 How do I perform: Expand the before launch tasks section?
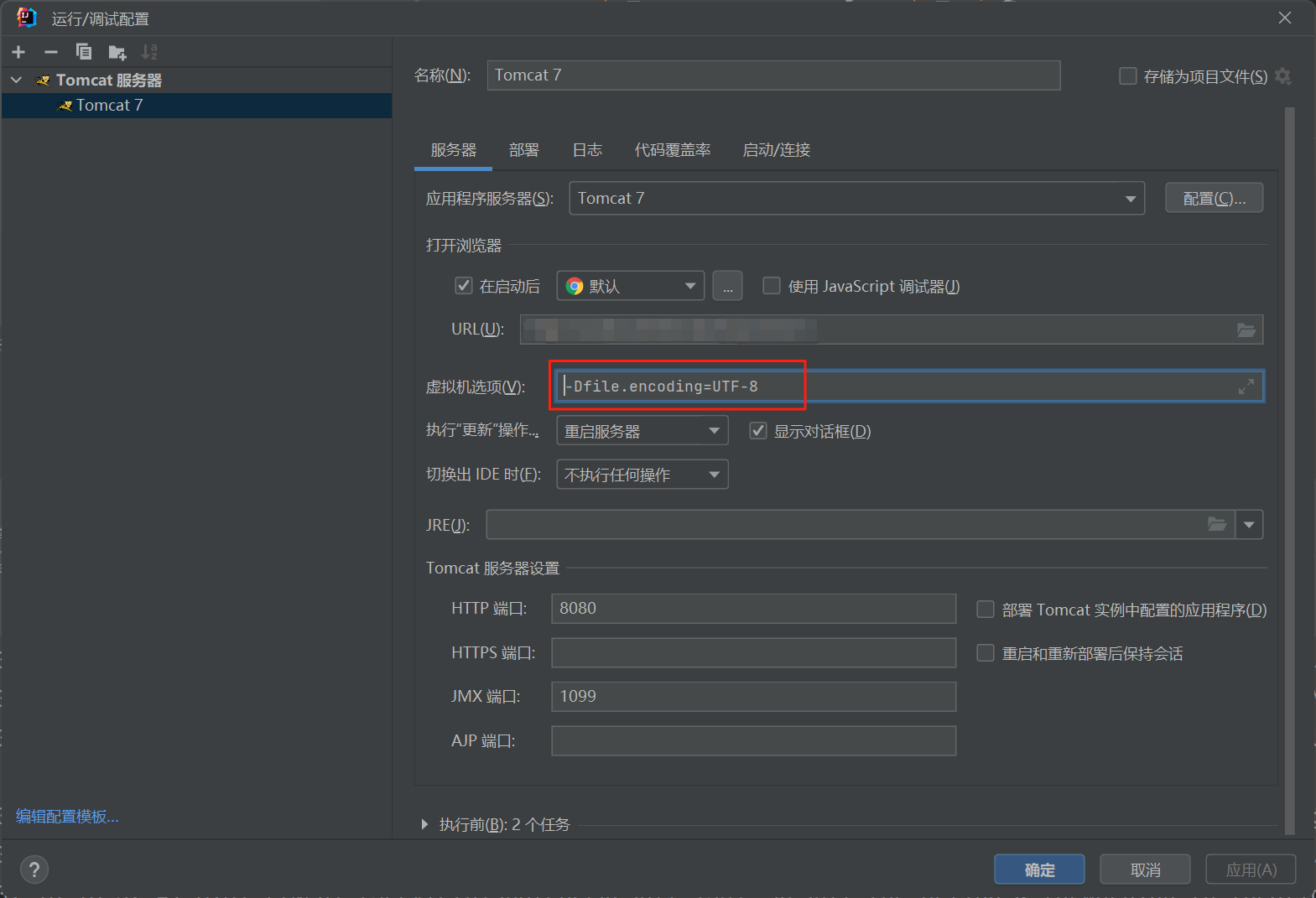tap(424, 825)
